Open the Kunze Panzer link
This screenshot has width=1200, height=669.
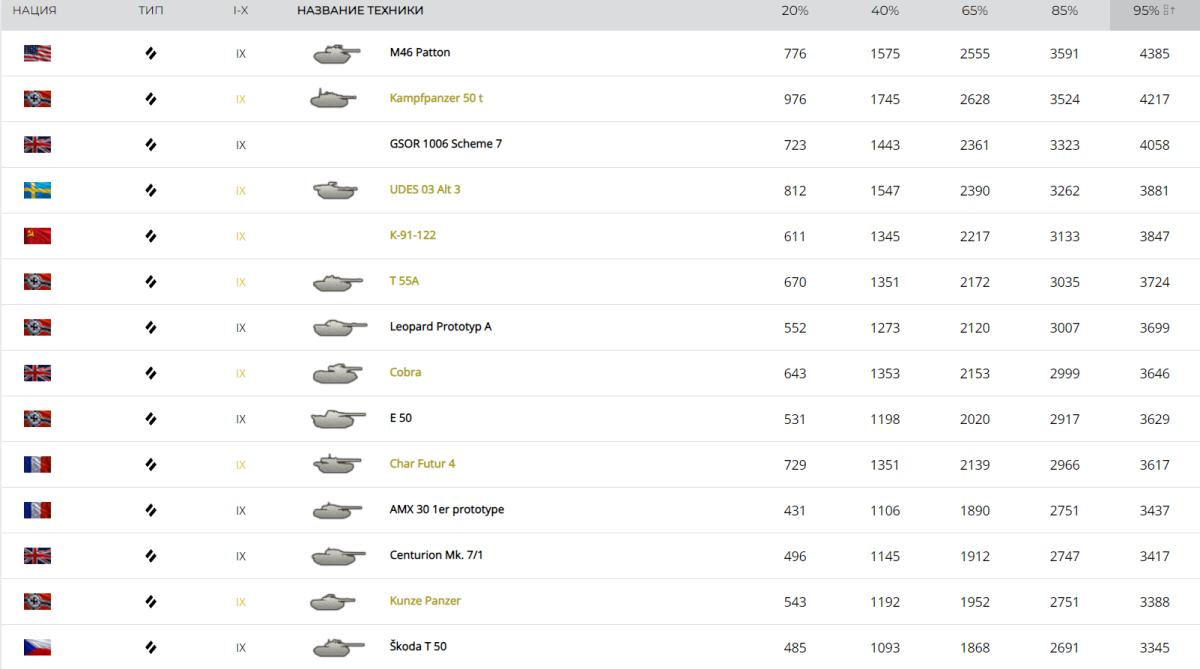pyautogui.click(x=425, y=601)
